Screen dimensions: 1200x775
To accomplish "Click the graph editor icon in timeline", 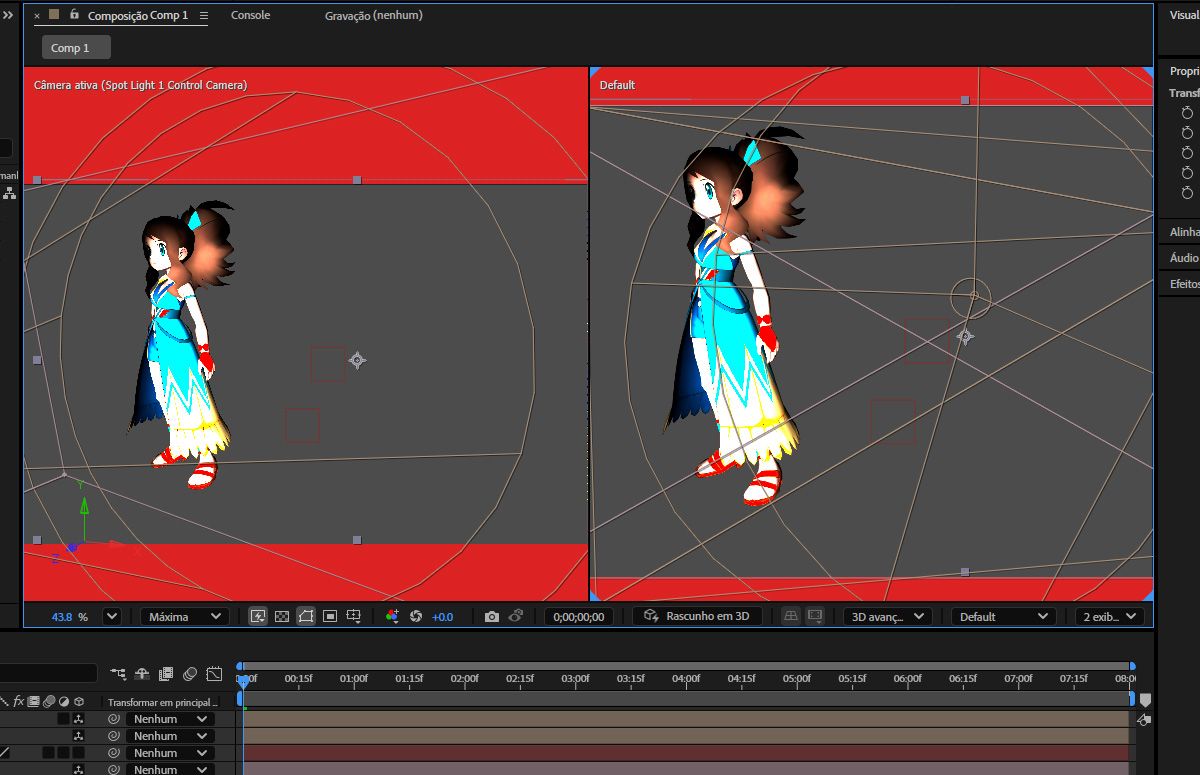I will [214, 674].
